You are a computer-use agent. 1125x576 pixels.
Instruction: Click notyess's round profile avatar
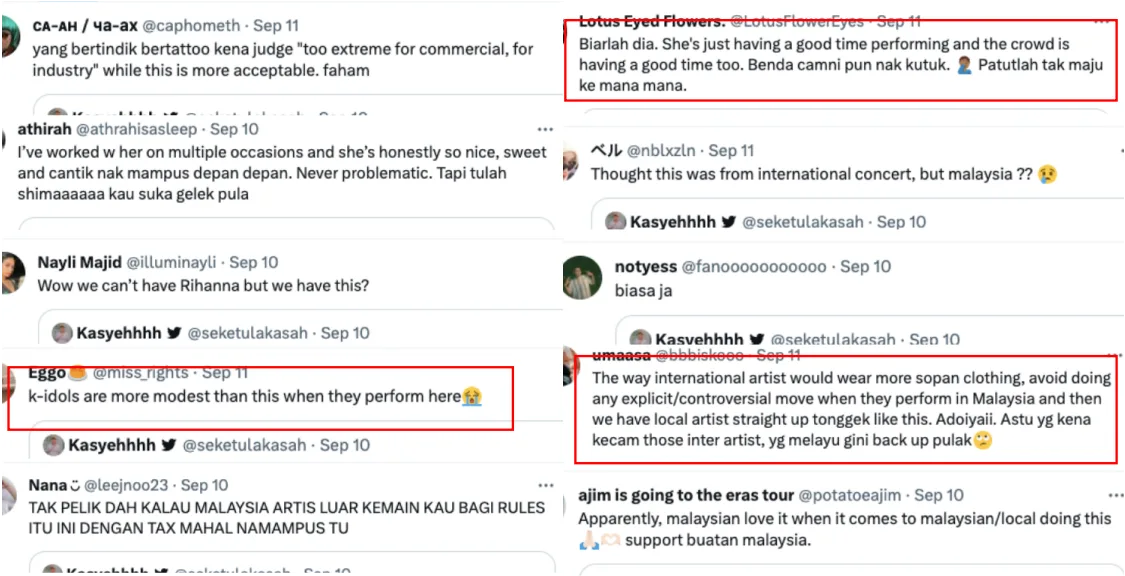coord(581,277)
